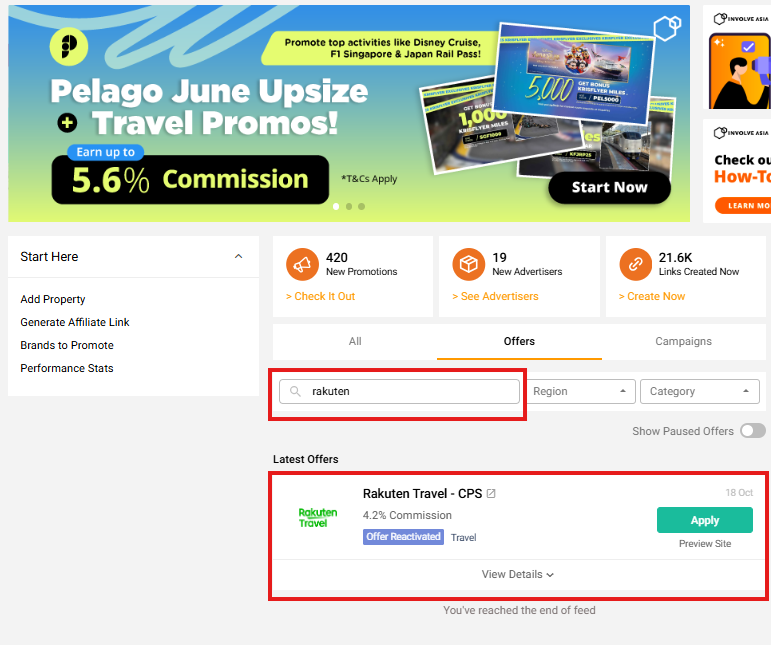771x645 pixels.
Task: Toggle Show Paused Offers switch
Action: (x=753, y=431)
